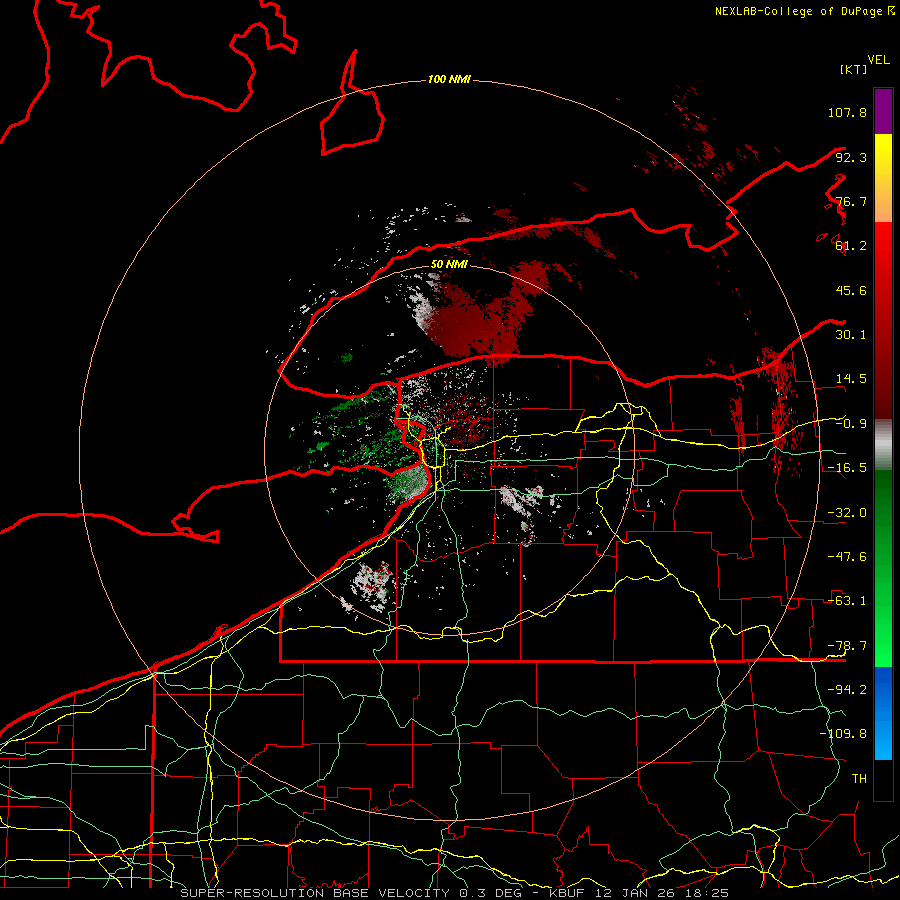
Task: Click the [KT] units label
Action: pos(853,69)
